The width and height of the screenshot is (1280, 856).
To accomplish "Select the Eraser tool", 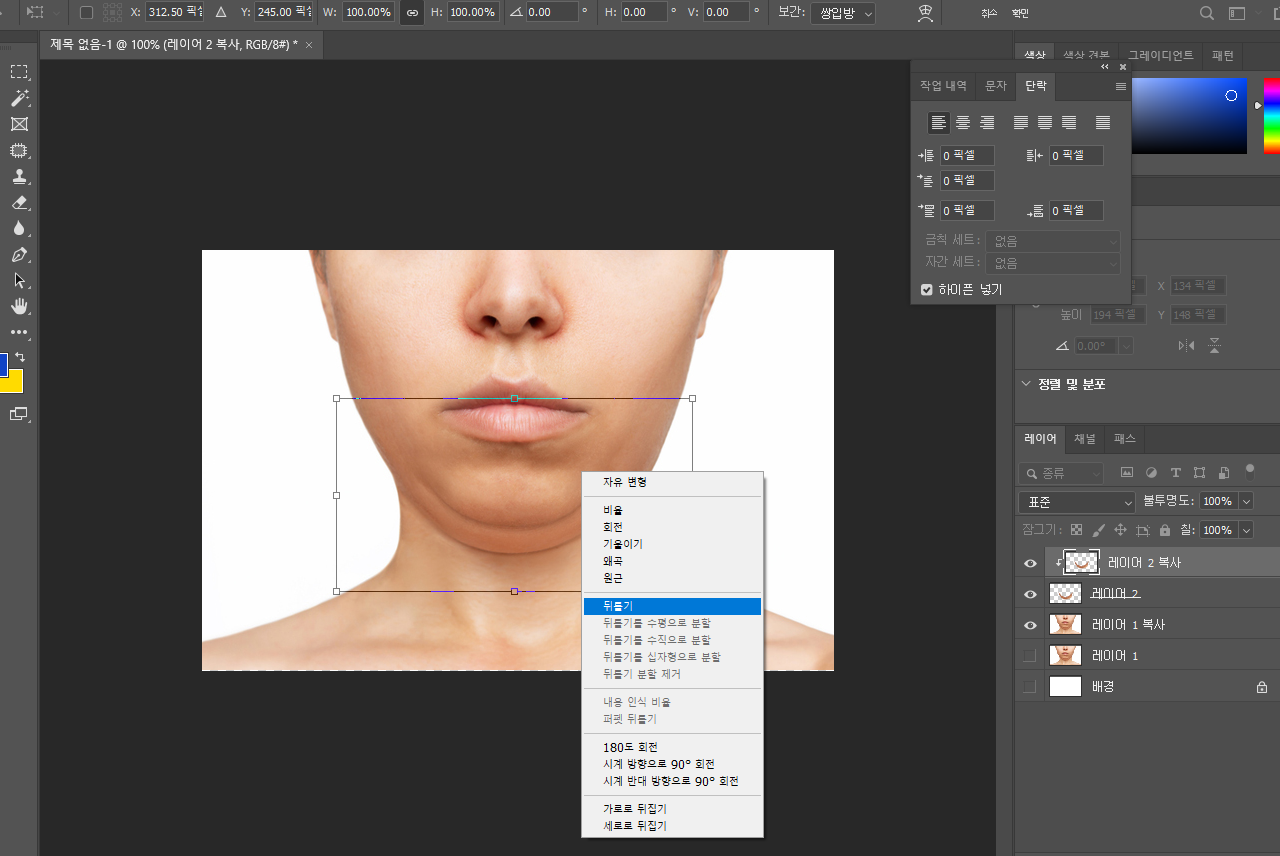I will pos(19,202).
